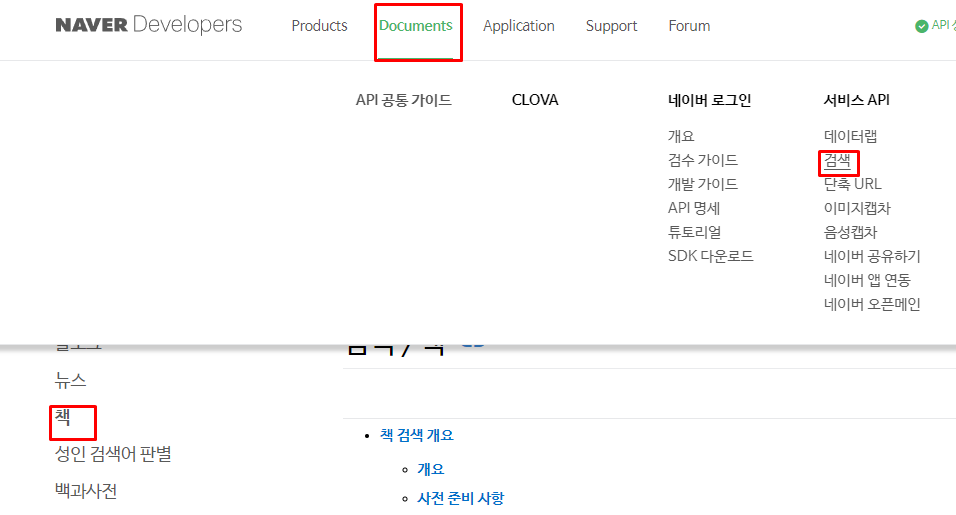Open 이미지캡차 link
The image size is (956, 515).
point(857,208)
